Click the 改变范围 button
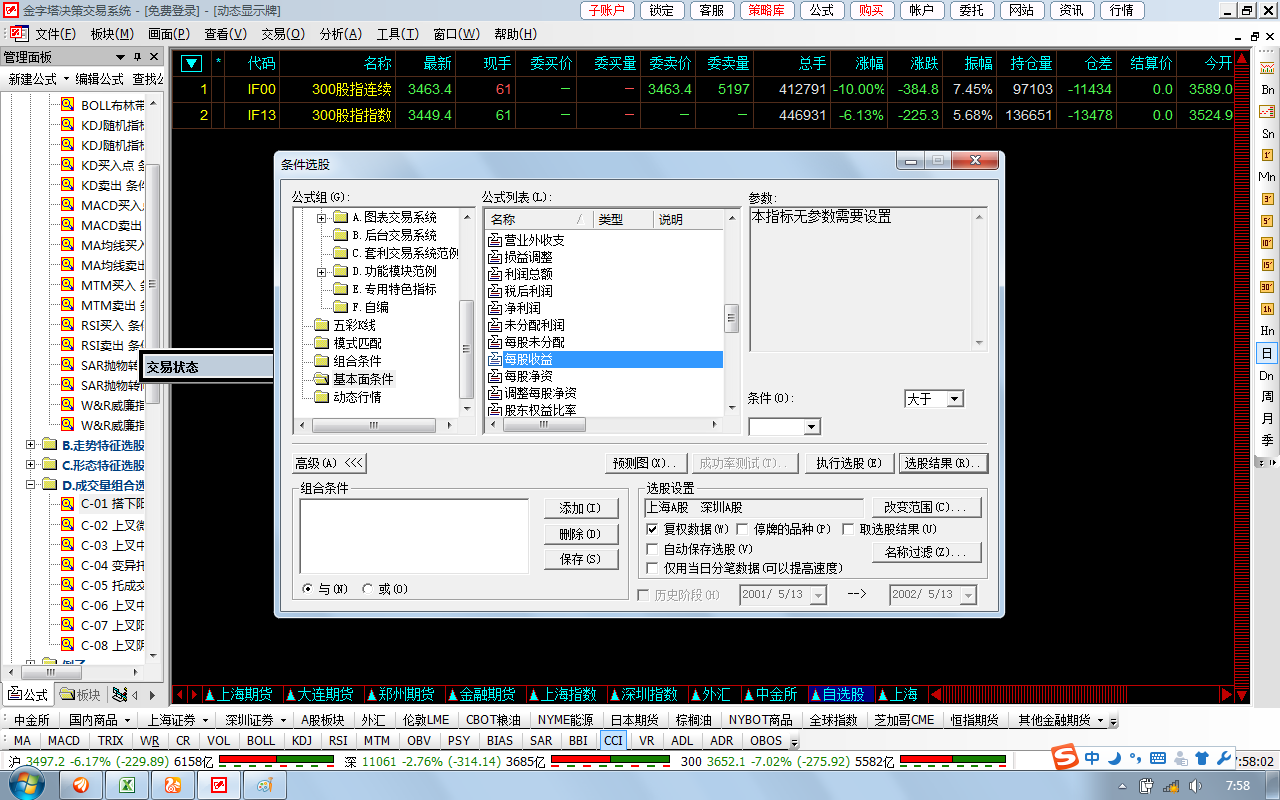1280x800 pixels. [x=925, y=507]
